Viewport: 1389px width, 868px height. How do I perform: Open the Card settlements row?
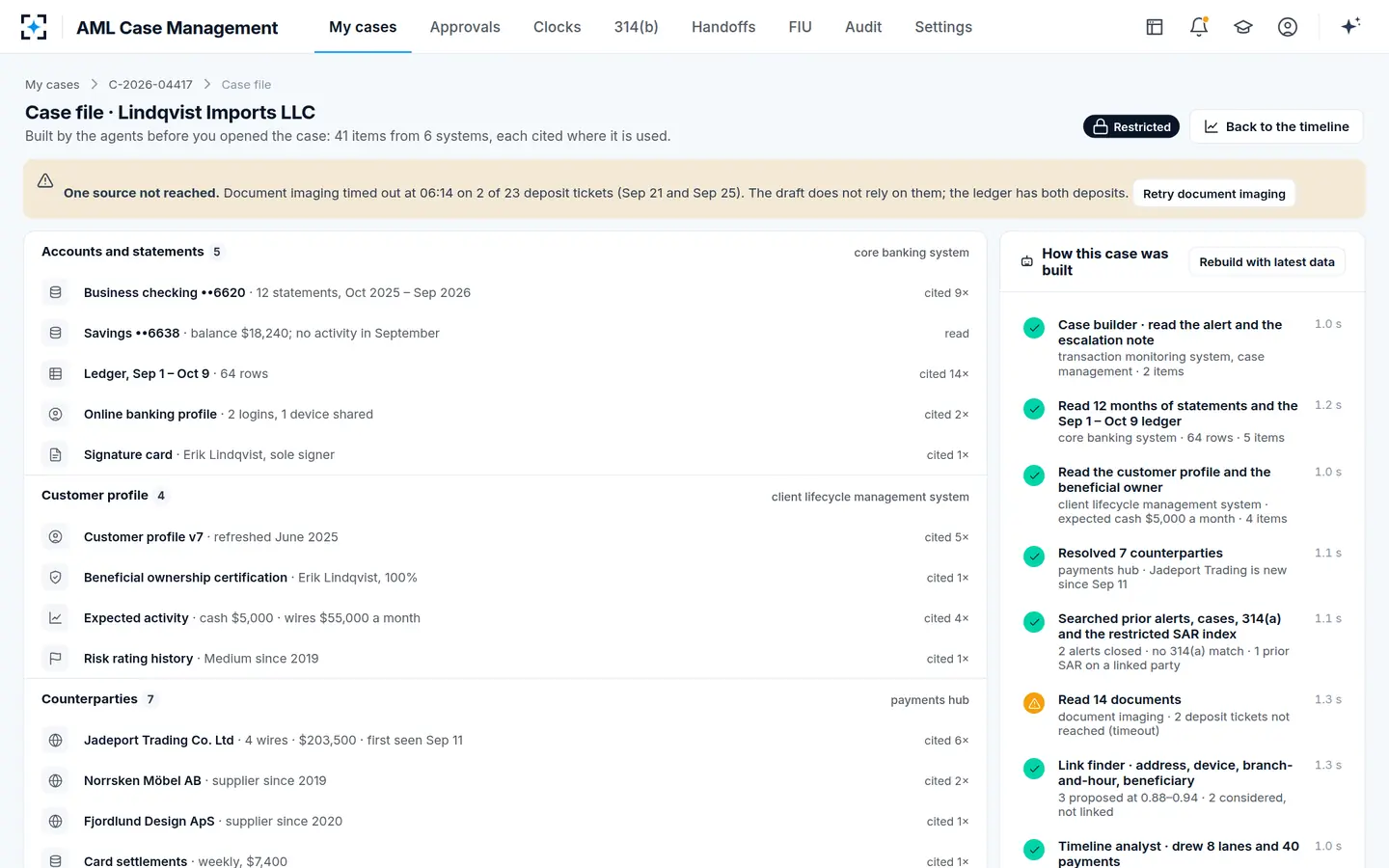pos(505,856)
